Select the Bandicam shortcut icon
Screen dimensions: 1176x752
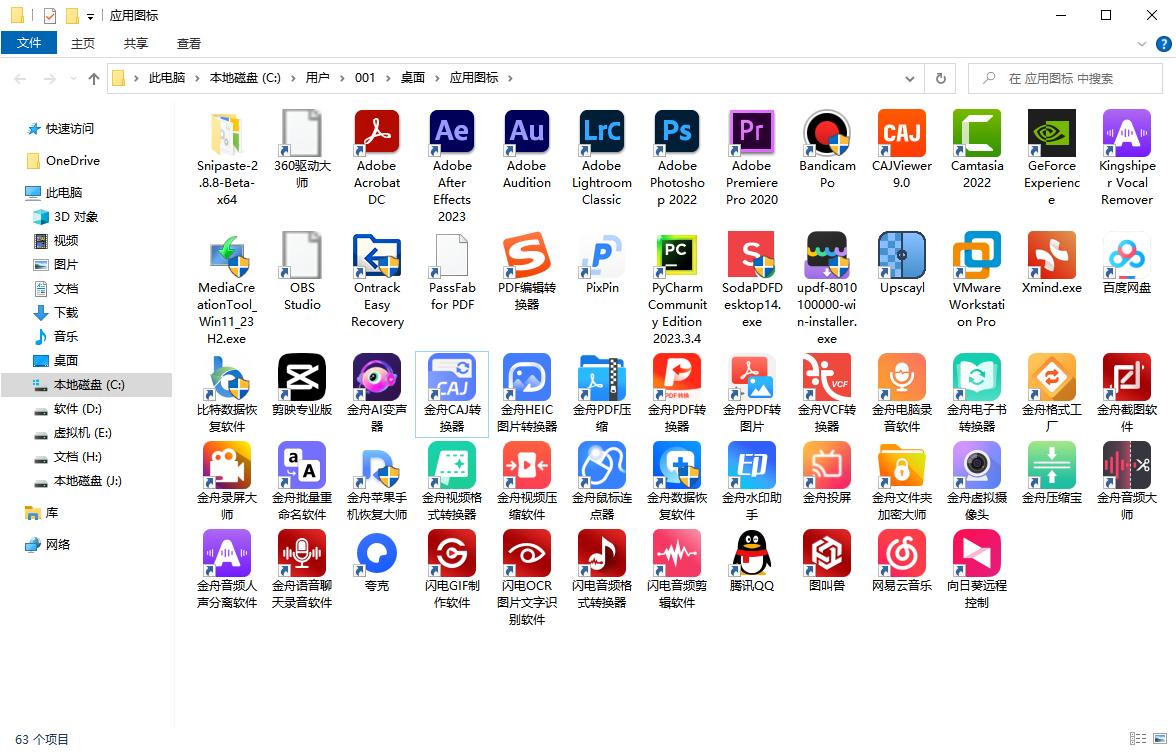coord(827,133)
